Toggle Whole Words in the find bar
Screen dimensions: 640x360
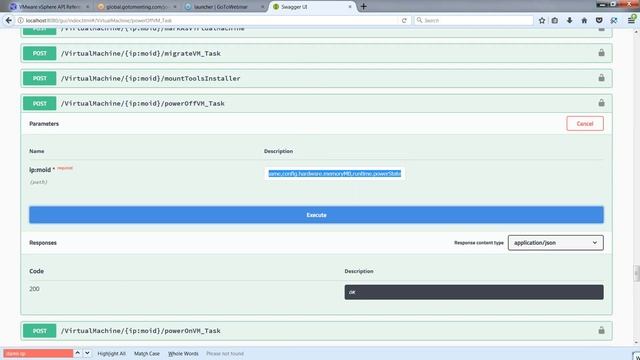tap(183, 353)
